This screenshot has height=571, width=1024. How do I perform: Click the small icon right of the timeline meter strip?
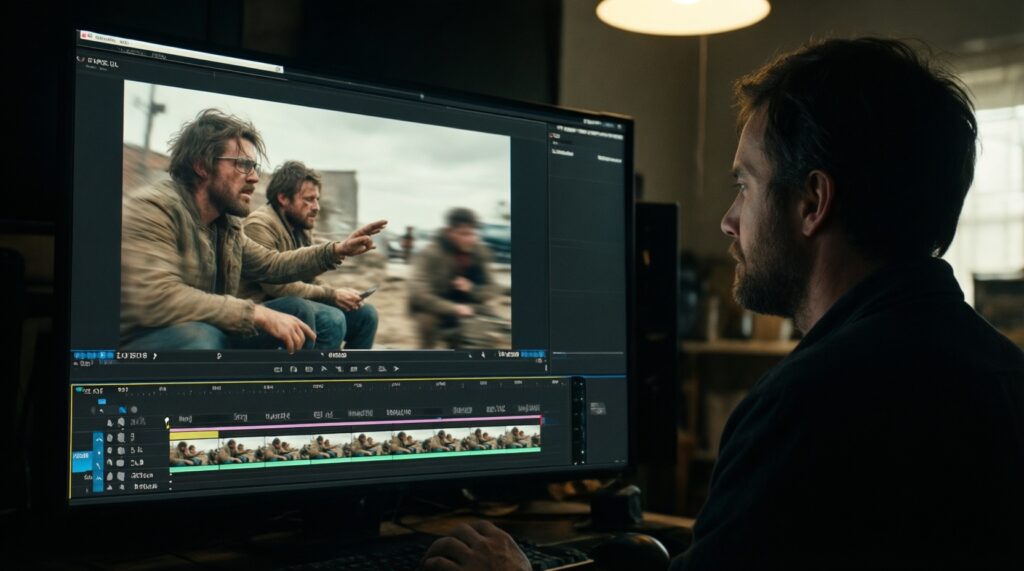coord(597,408)
